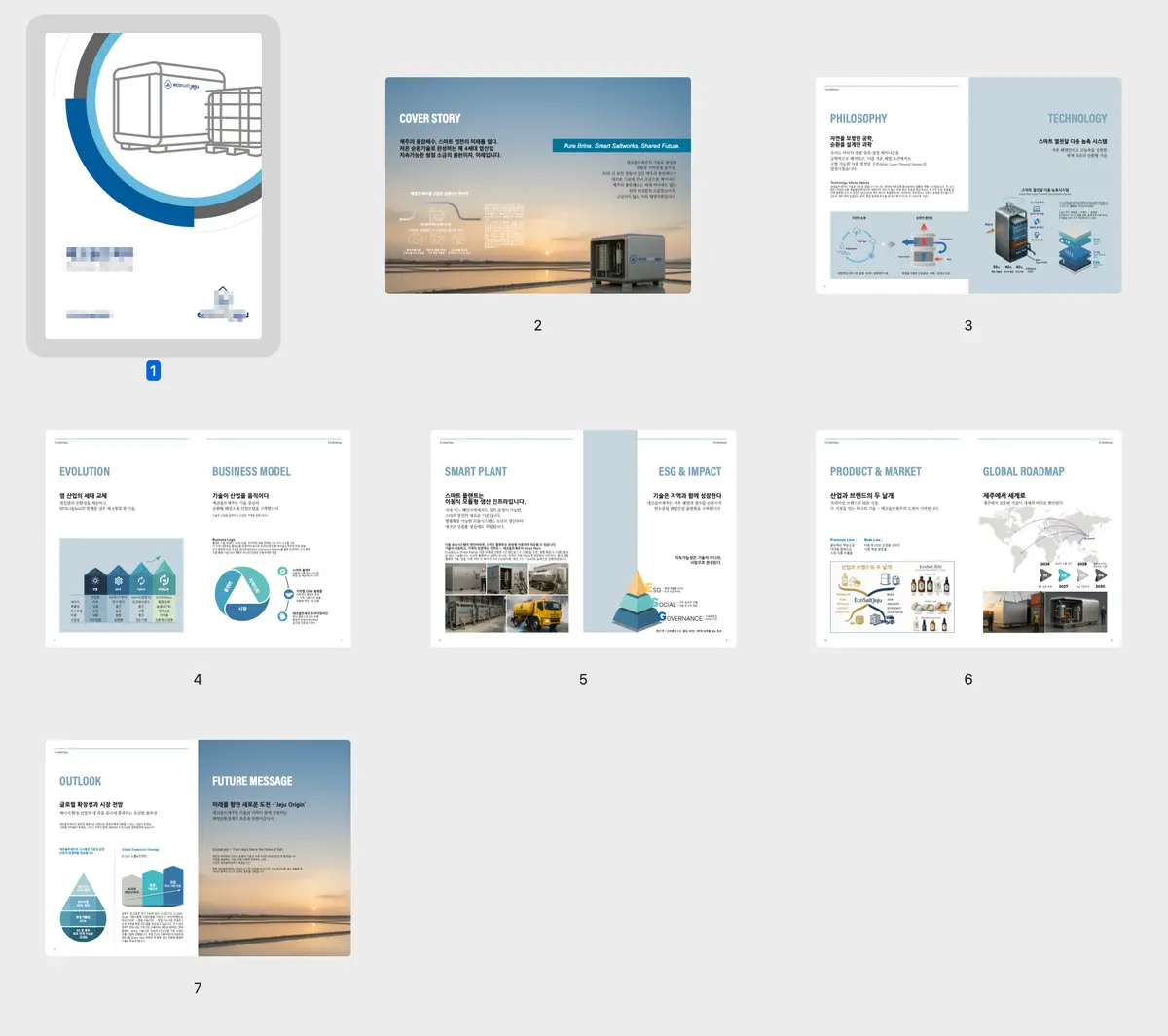
Task: Click the page number 6 label
Action: (967, 679)
